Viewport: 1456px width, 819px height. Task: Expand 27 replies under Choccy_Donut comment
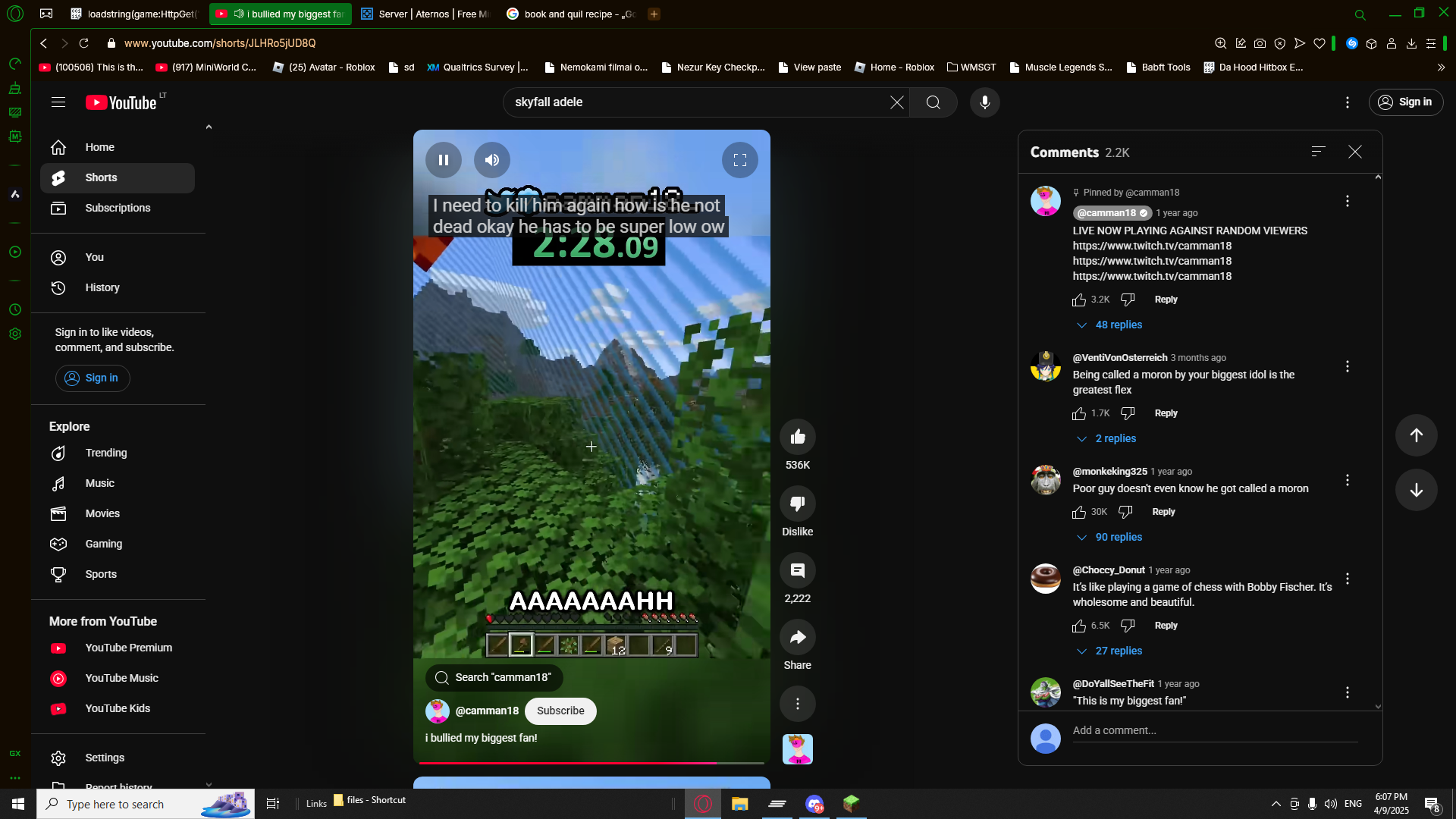point(1109,651)
